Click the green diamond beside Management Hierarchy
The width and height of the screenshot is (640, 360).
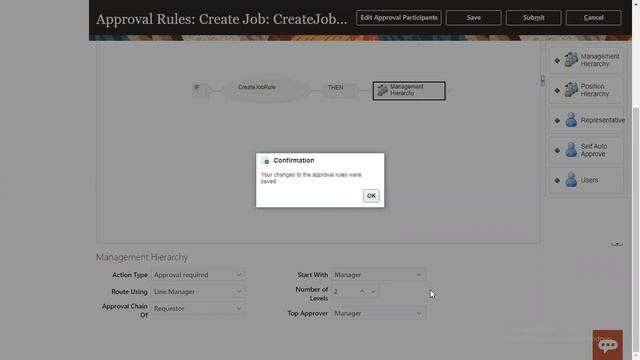tap(557, 60)
